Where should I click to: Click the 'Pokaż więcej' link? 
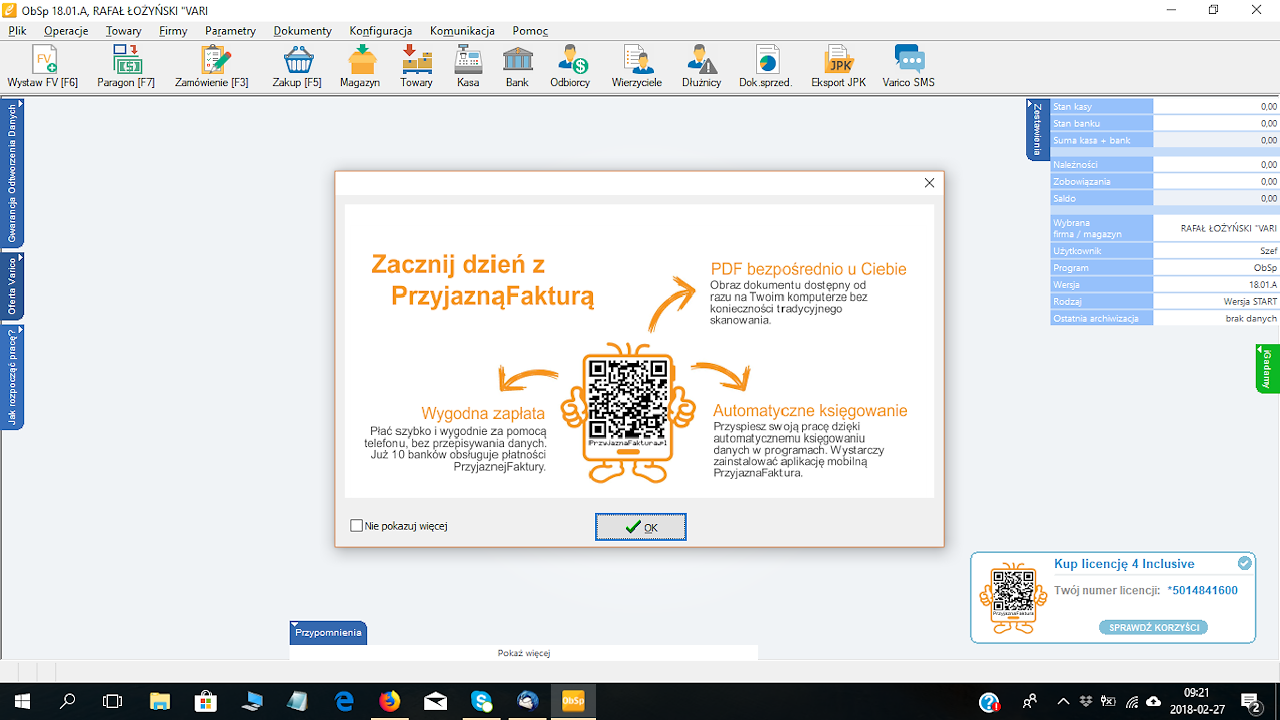click(524, 653)
